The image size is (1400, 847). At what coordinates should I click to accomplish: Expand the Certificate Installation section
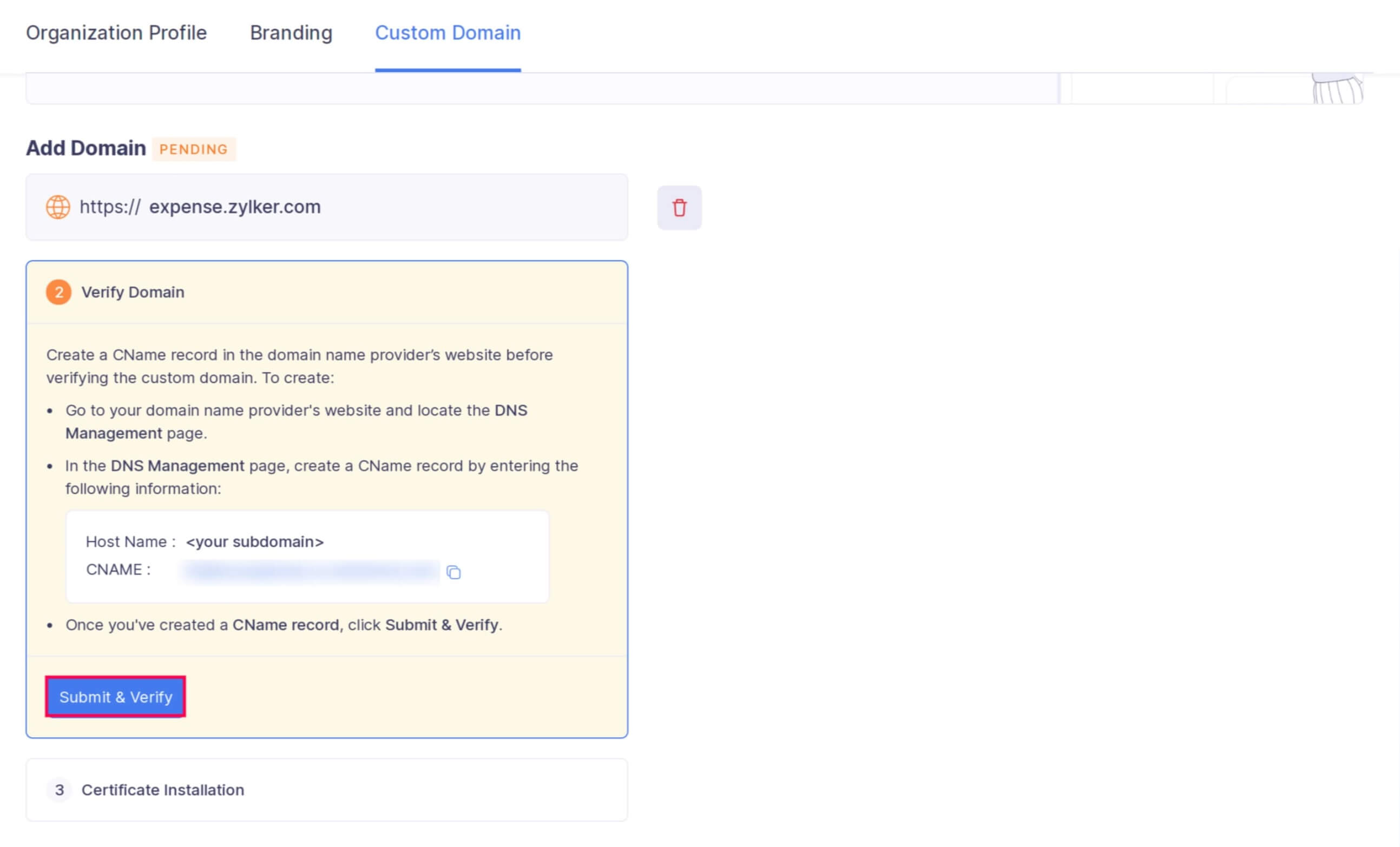point(162,790)
